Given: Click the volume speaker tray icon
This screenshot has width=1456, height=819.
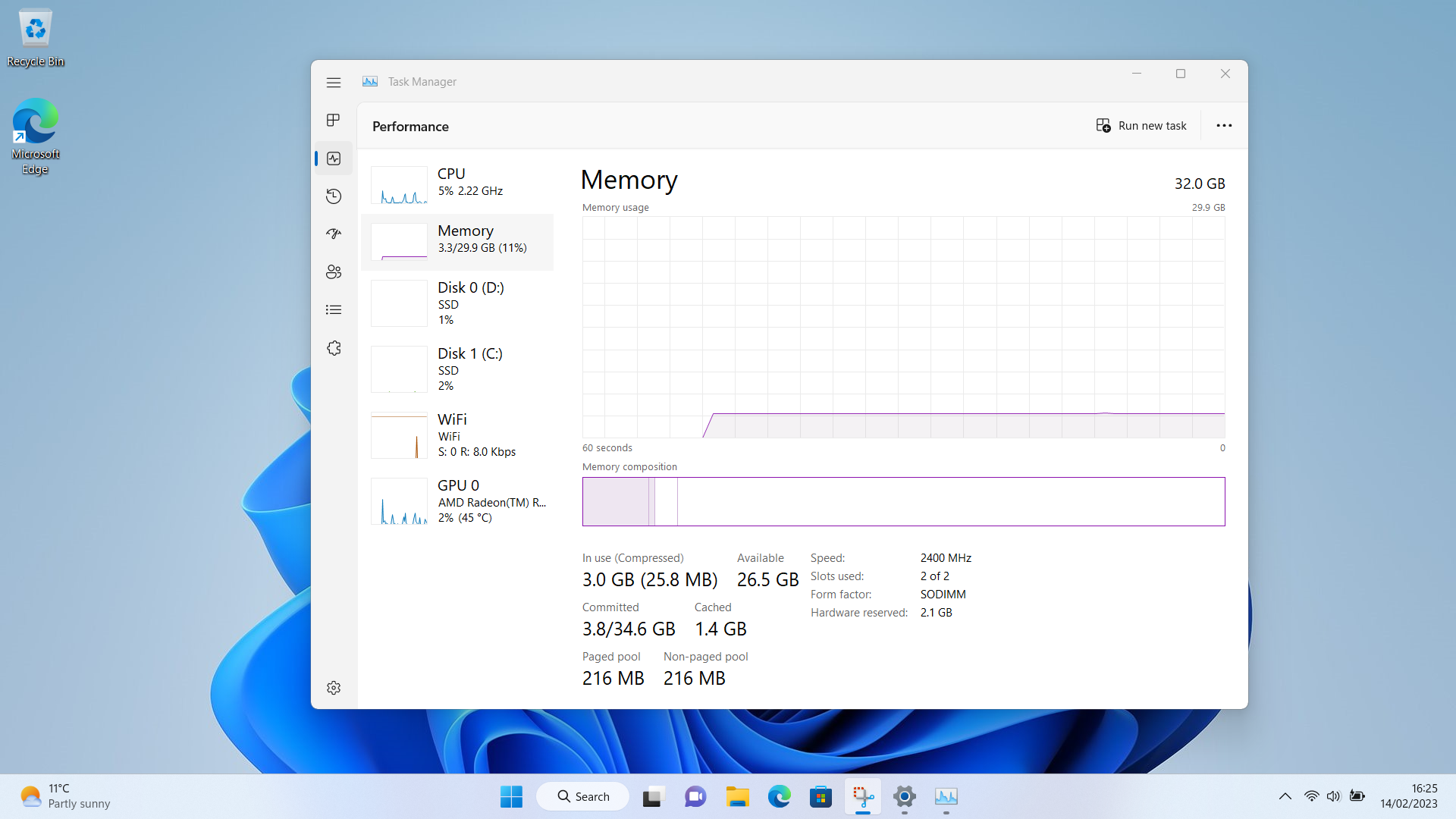Looking at the screenshot, I should coord(1334,796).
